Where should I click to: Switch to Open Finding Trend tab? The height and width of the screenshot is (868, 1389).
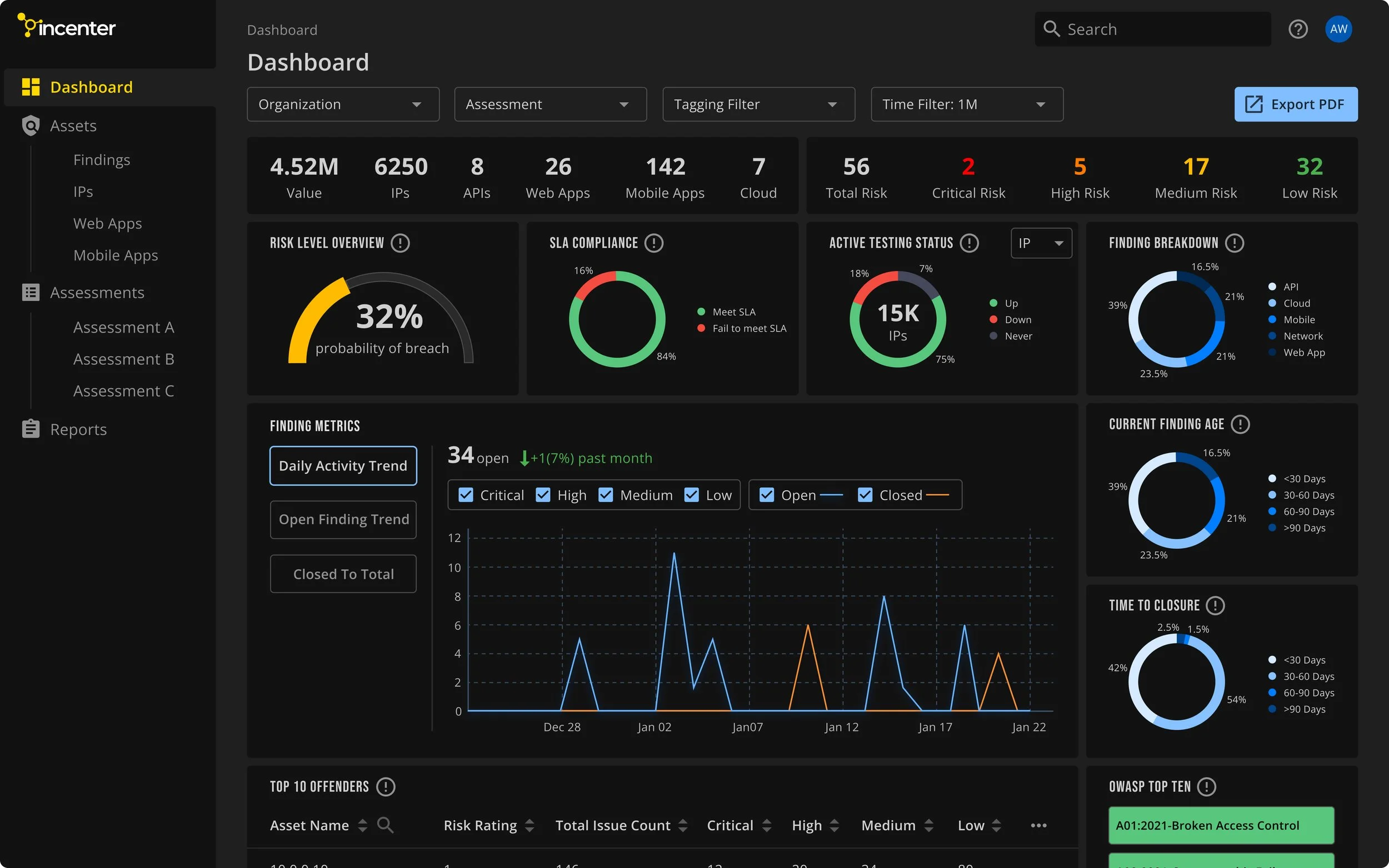[343, 519]
